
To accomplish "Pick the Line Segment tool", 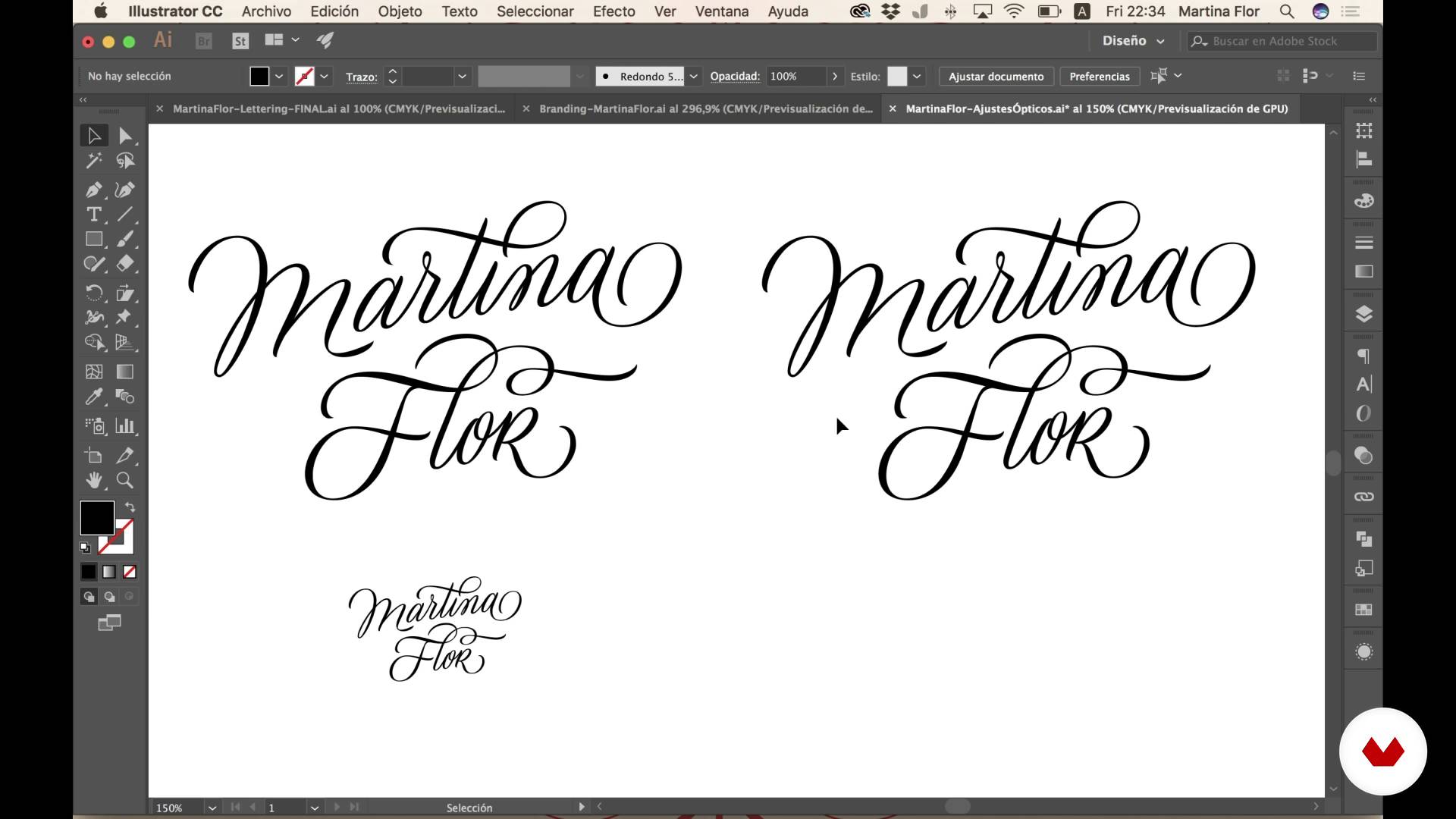I will pyautogui.click(x=125, y=215).
